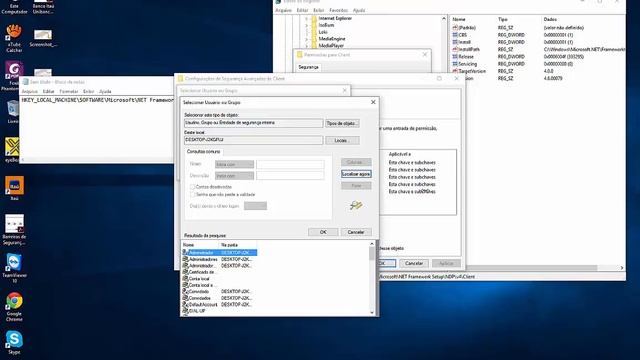
Task: Click the CBS DWORD value icon
Action: 455,35
